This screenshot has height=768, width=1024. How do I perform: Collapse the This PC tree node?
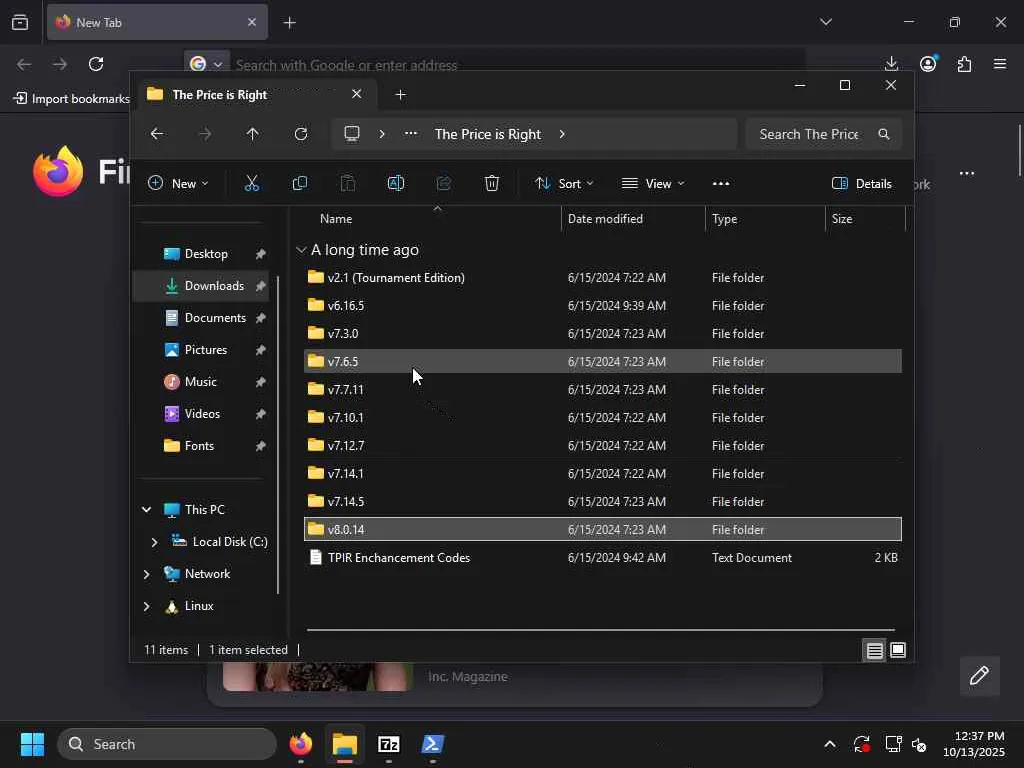click(147, 509)
